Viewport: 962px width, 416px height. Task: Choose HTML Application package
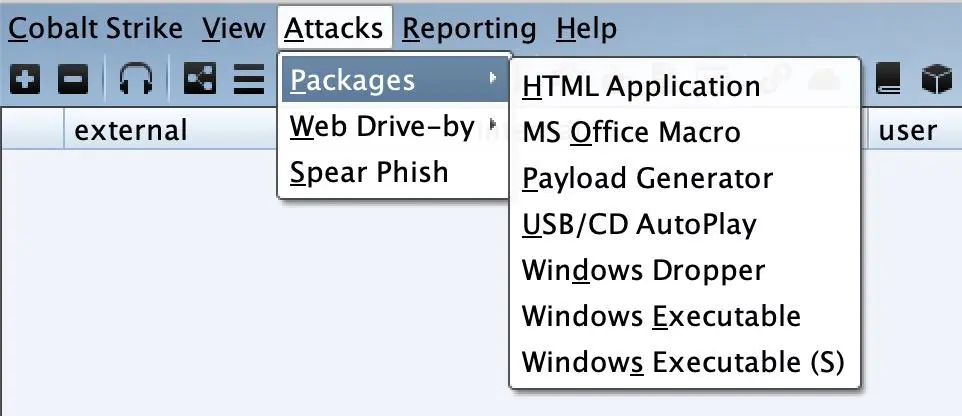point(641,87)
